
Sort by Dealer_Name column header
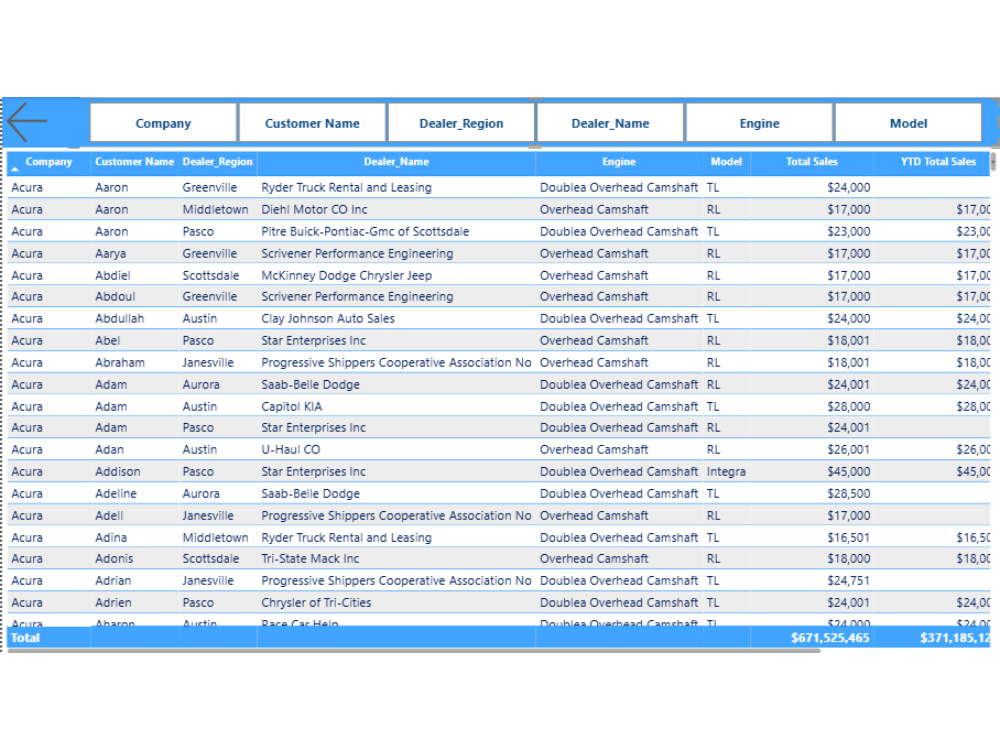point(396,162)
